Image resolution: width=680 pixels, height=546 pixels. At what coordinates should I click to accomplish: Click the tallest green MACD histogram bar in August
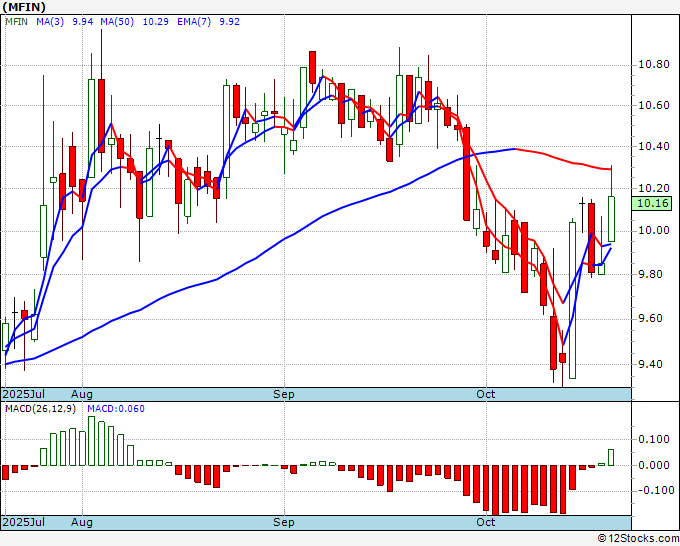coord(92,441)
